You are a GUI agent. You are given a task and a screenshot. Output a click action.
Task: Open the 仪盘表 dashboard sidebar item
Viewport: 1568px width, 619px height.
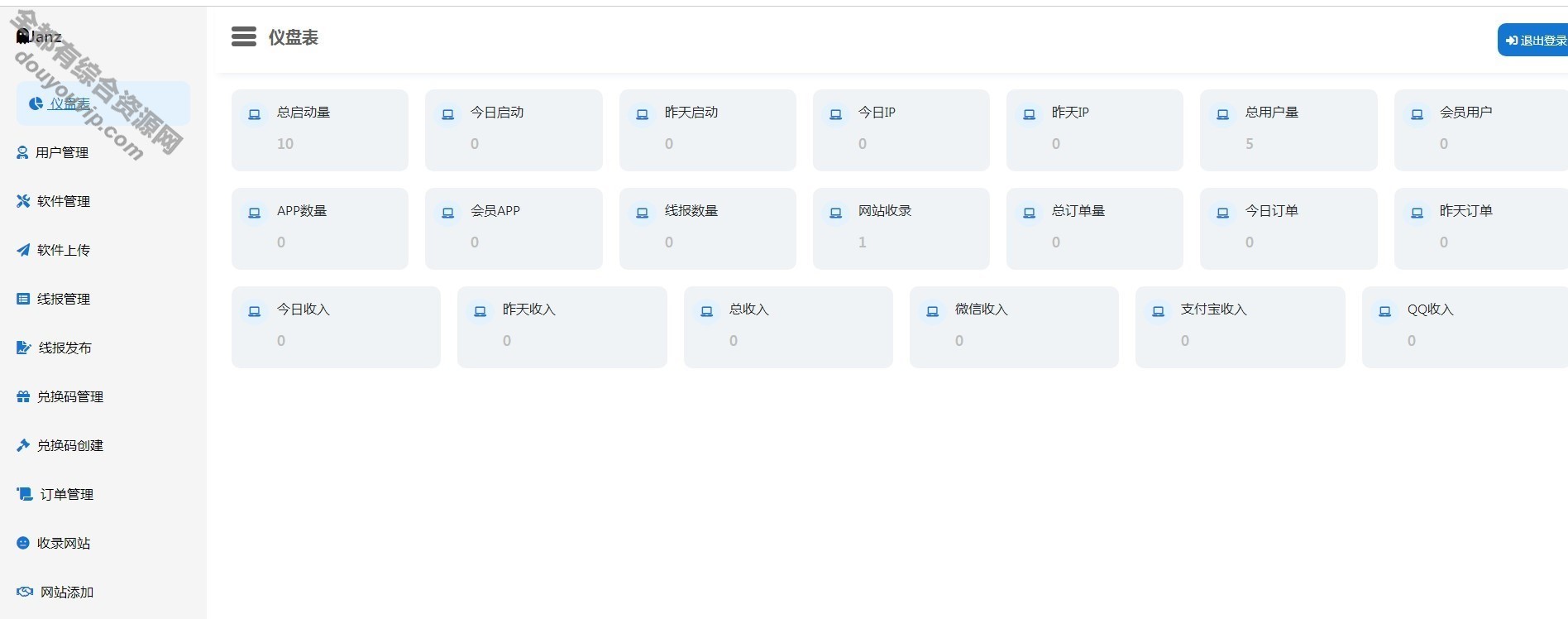[103, 103]
